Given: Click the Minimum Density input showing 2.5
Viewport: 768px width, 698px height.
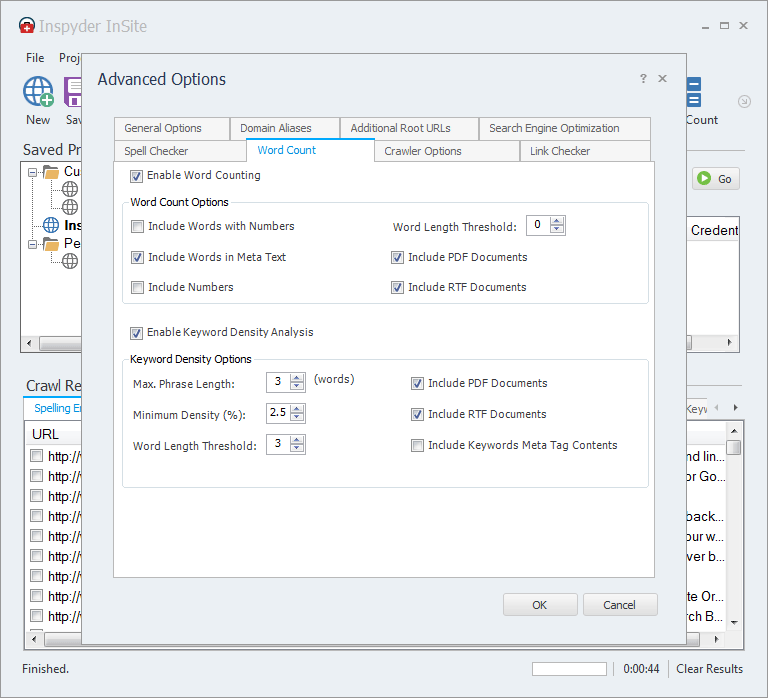Looking at the screenshot, I should click(278, 413).
